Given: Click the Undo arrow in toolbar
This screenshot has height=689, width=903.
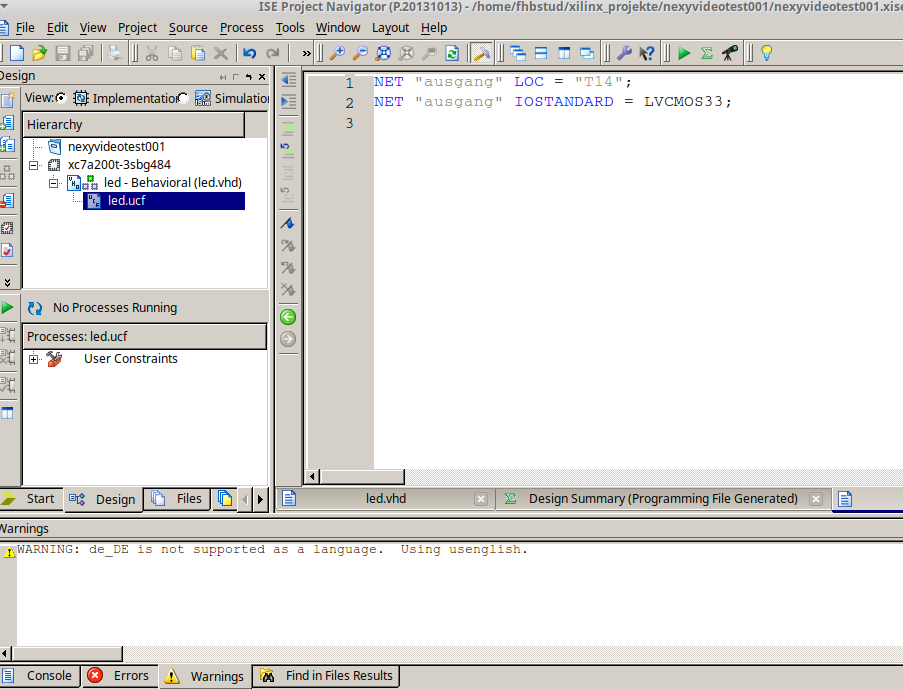Looking at the screenshot, I should click(x=249, y=53).
